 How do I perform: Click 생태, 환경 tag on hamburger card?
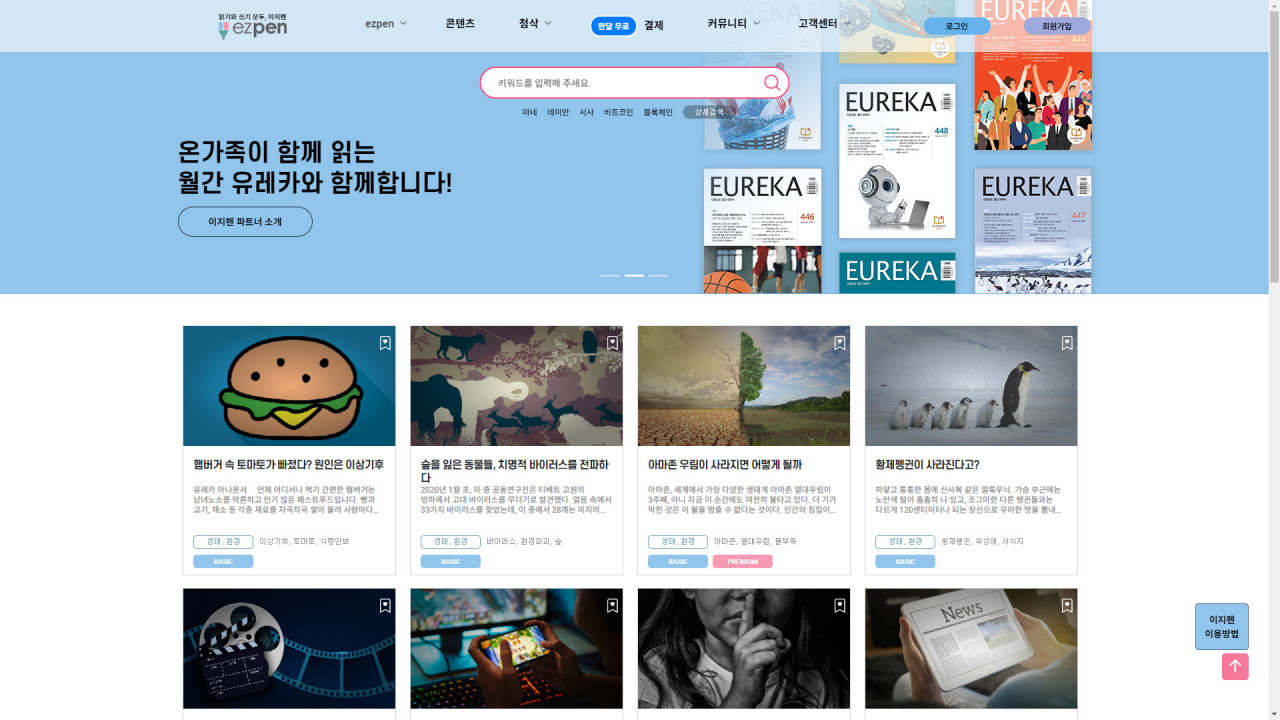[223, 542]
